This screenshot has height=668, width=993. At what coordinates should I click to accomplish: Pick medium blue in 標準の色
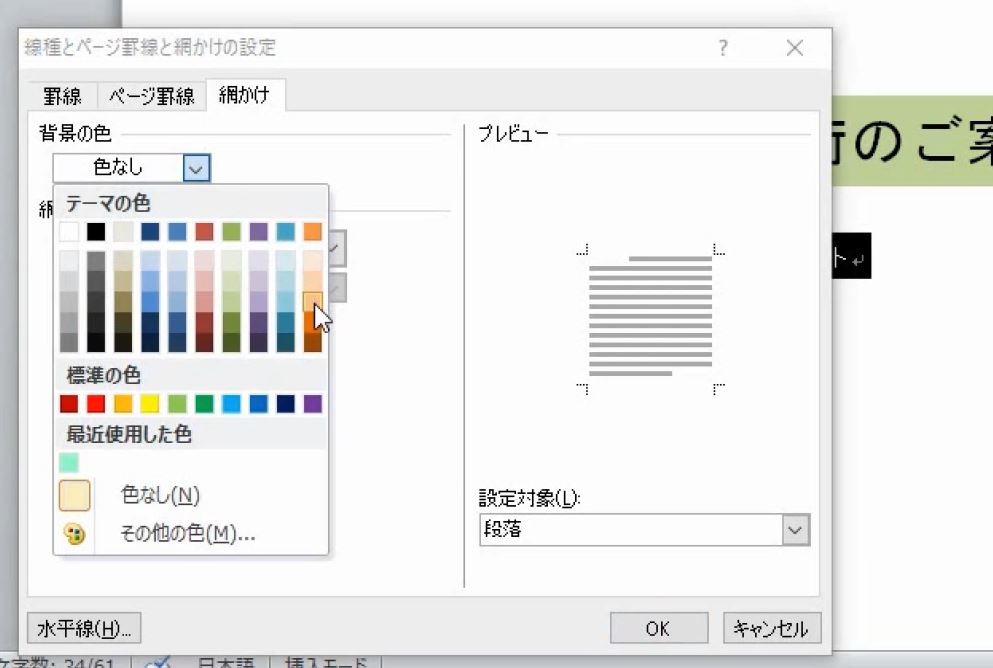click(x=258, y=404)
